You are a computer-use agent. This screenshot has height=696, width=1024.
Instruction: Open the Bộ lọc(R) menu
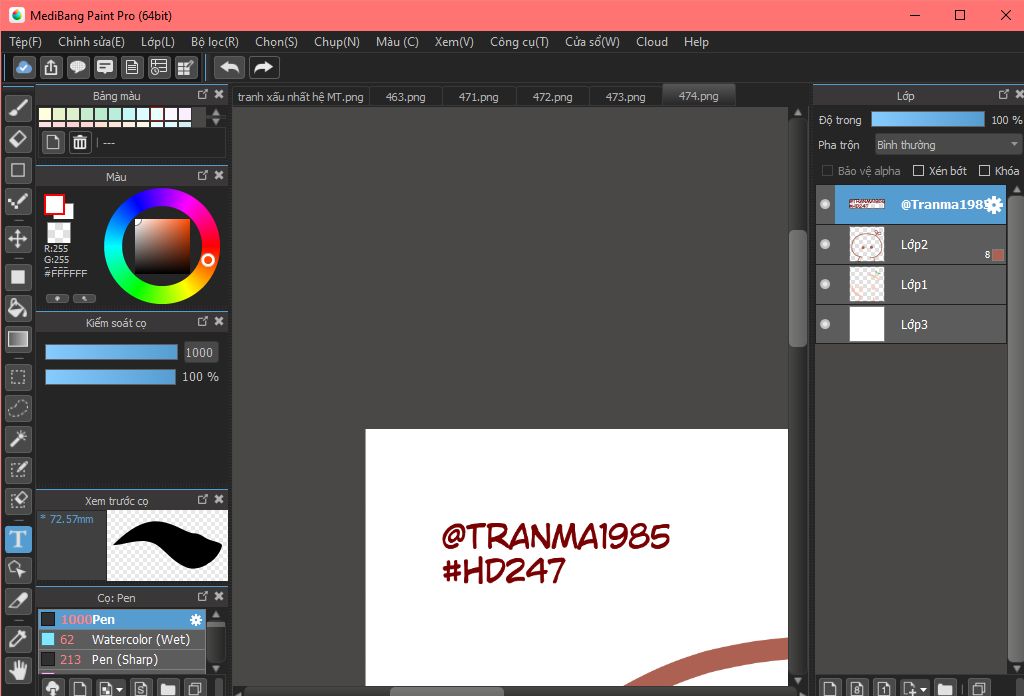(x=215, y=42)
